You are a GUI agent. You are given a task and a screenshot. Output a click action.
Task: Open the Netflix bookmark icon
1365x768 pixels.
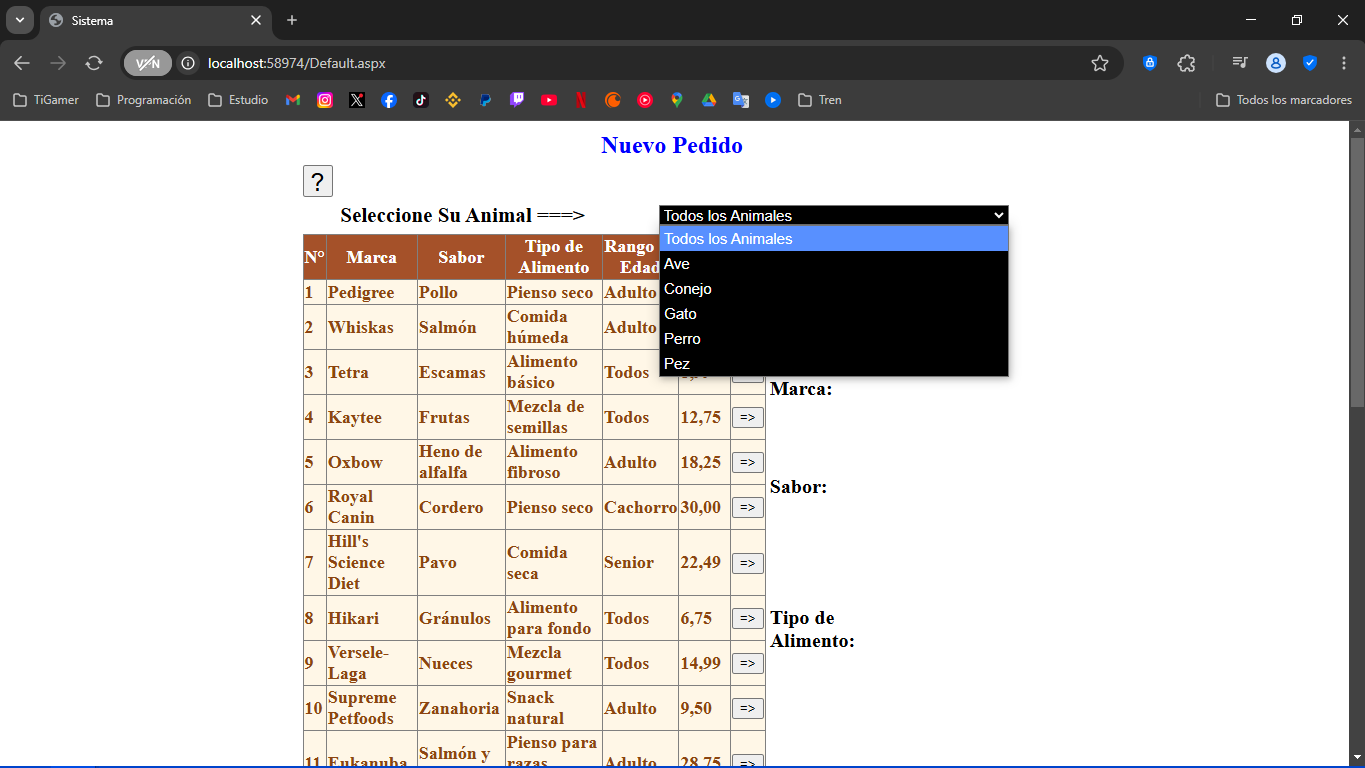[581, 100]
